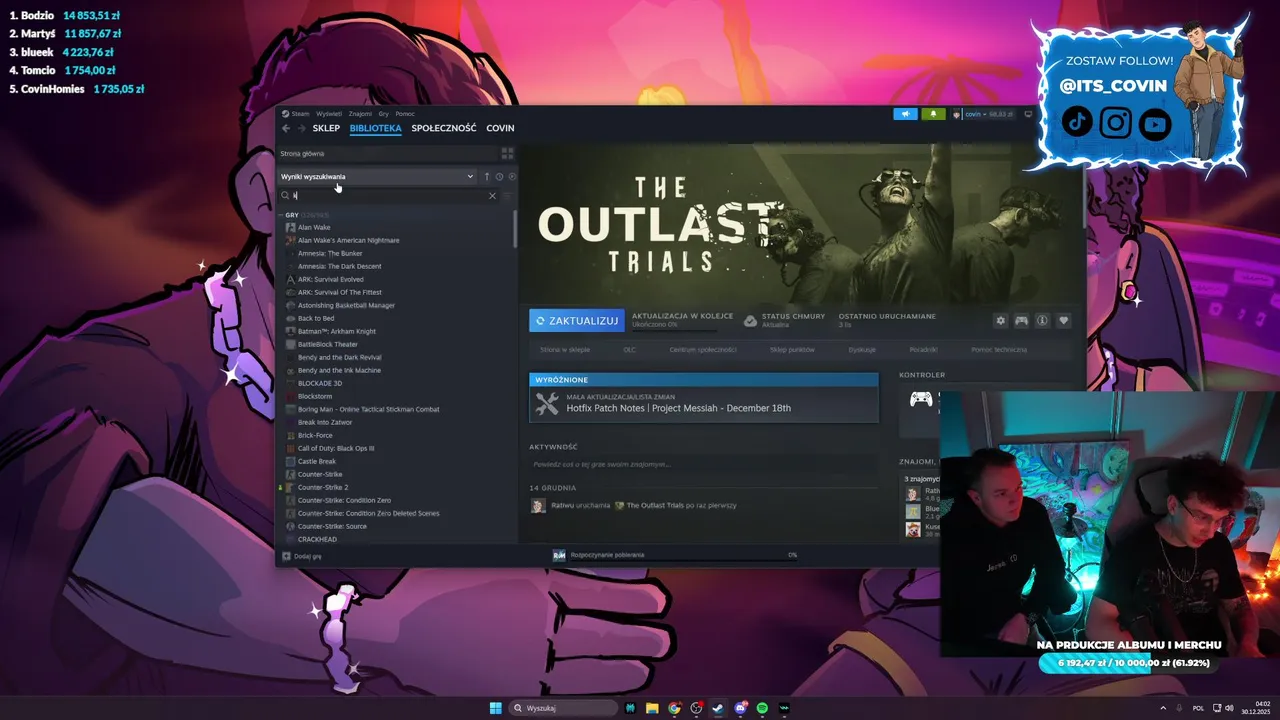This screenshot has width=1280, height=720.
Task: Open the Poradniki link
Action: pos(923,350)
